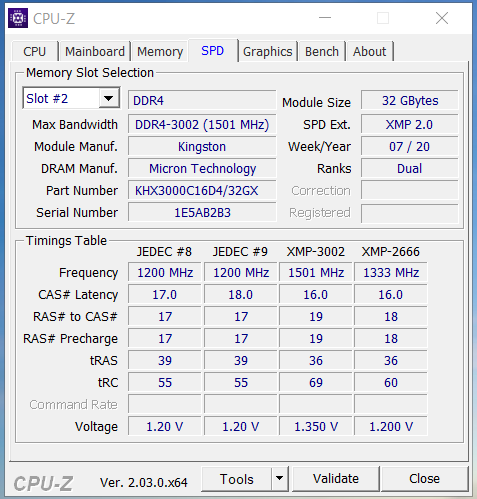Click the 07 / 20 Week/Year value
The height and width of the screenshot is (499, 477).
[x=410, y=146]
